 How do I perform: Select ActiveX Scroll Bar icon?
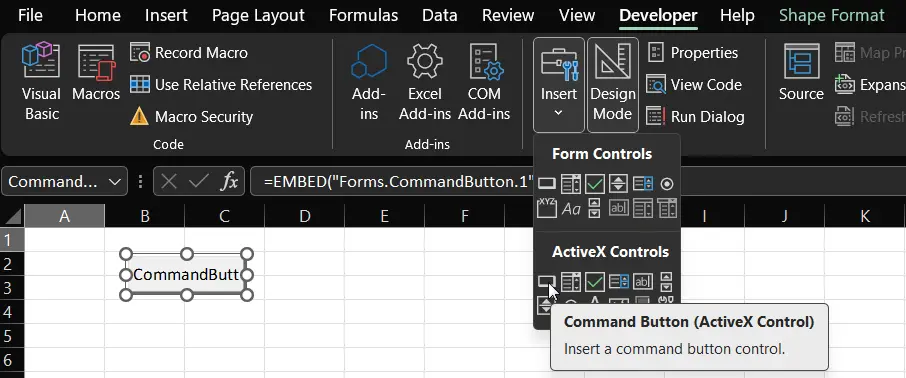pyautogui.click(x=667, y=282)
